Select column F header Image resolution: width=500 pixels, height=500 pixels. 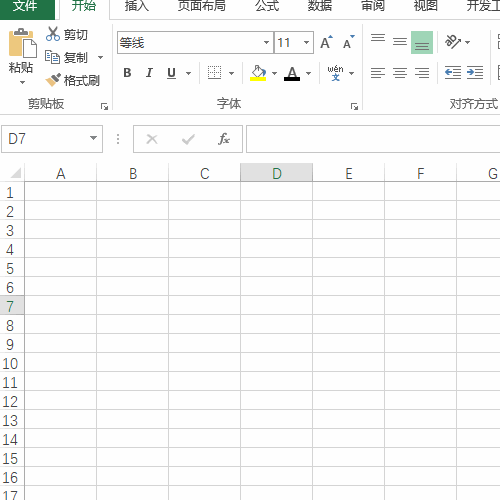pyautogui.click(x=421, y=173)
